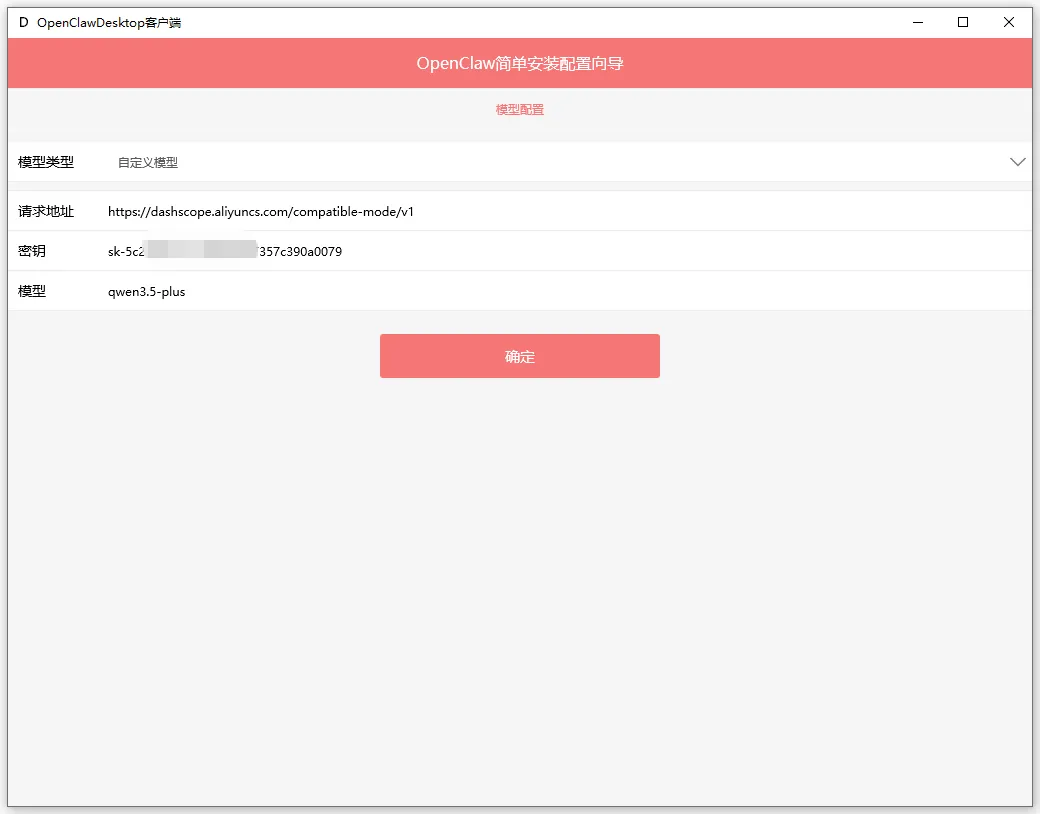The image size is (1040, 814).
Task: Click the OpenClawDesktop客户端 window title text
Action: pyautogui.click(x=109, y=23)
